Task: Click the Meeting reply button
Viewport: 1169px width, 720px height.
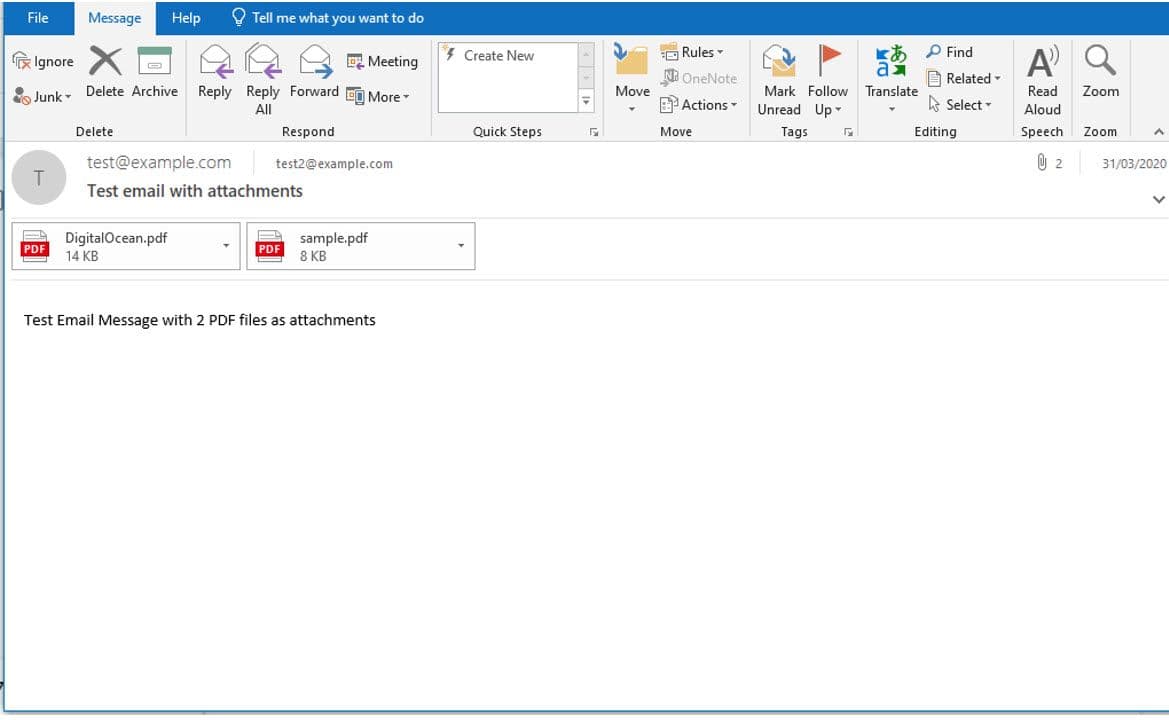Action: [x=382, y=62]
